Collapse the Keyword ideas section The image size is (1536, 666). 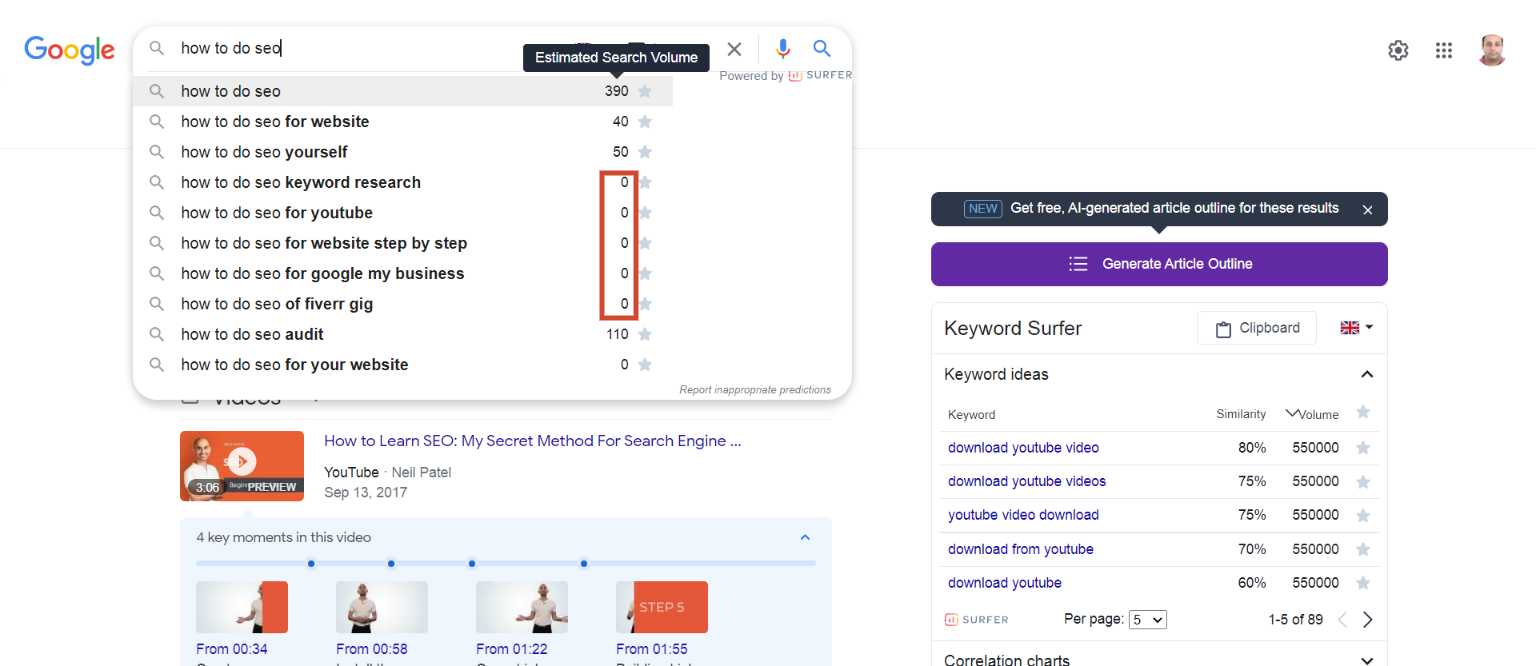click(x=1366, y=373)
